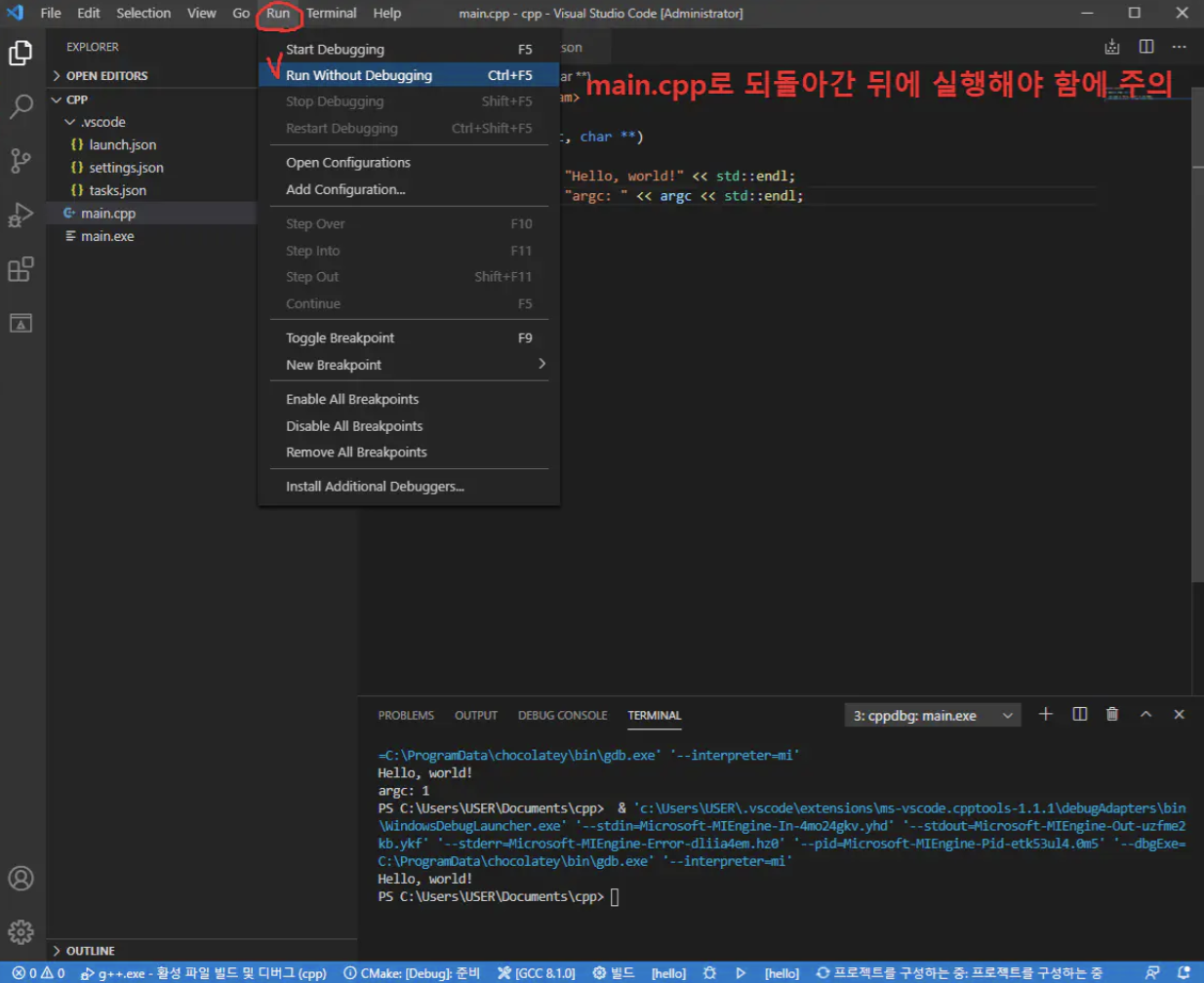Open notifications bell in status bar

pos(1184,972)
